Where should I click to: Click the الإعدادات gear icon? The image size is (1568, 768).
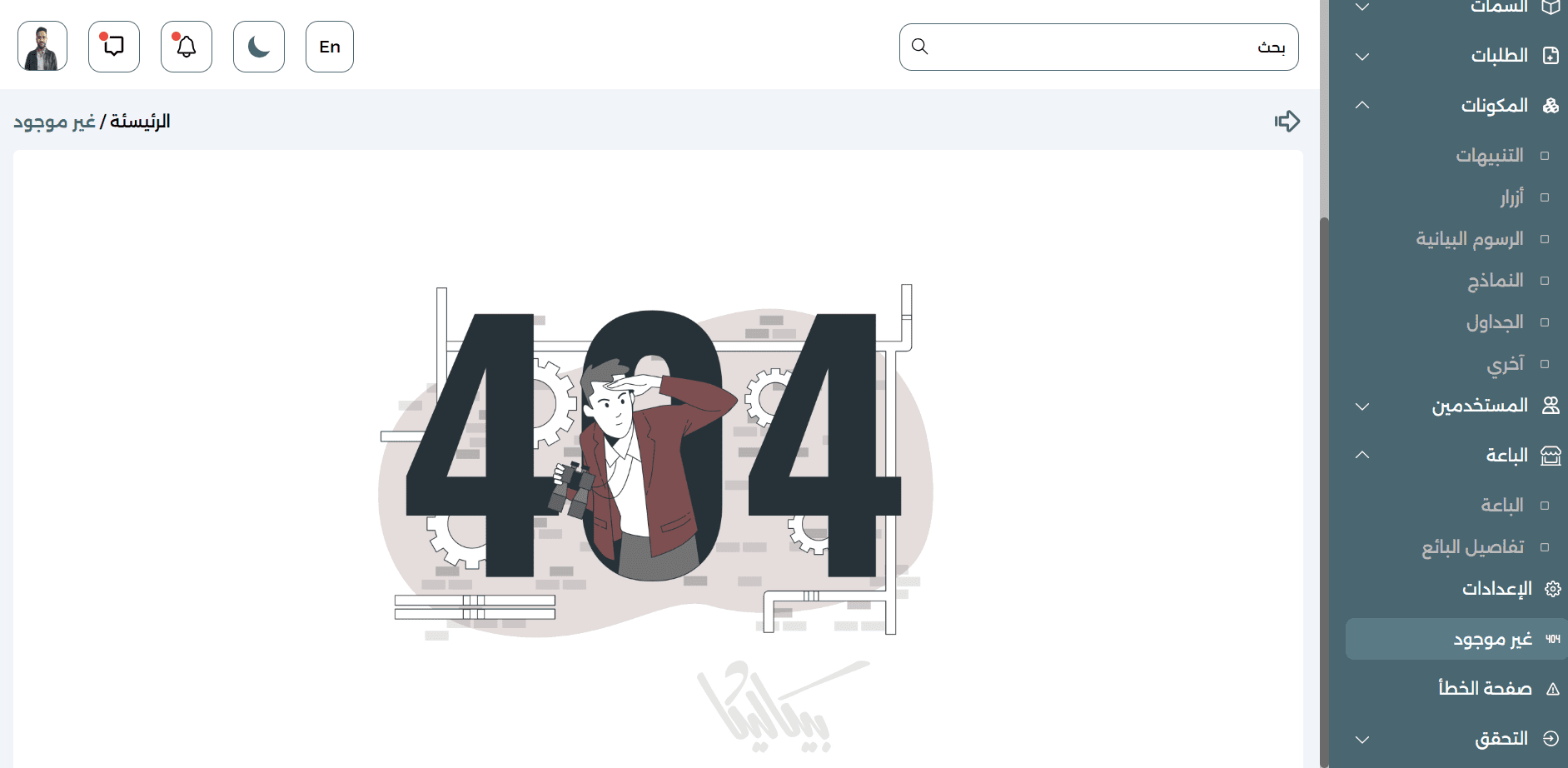[x=1553, y=589]
